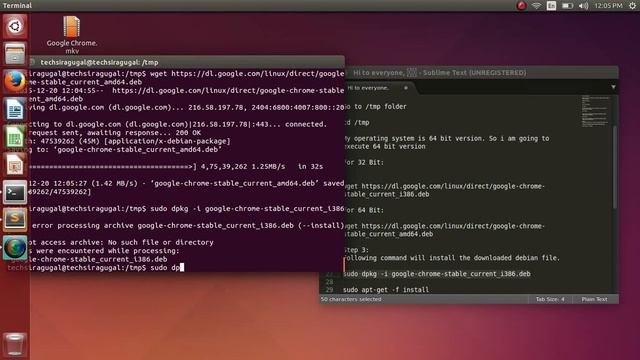Click the red recording indicator in top panel
This screenshot has height=360, width=640.
[521, 6]
